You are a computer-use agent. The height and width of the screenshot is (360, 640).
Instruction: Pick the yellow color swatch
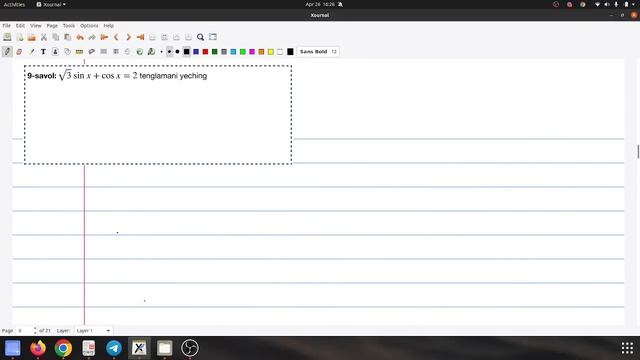point(271,52)
